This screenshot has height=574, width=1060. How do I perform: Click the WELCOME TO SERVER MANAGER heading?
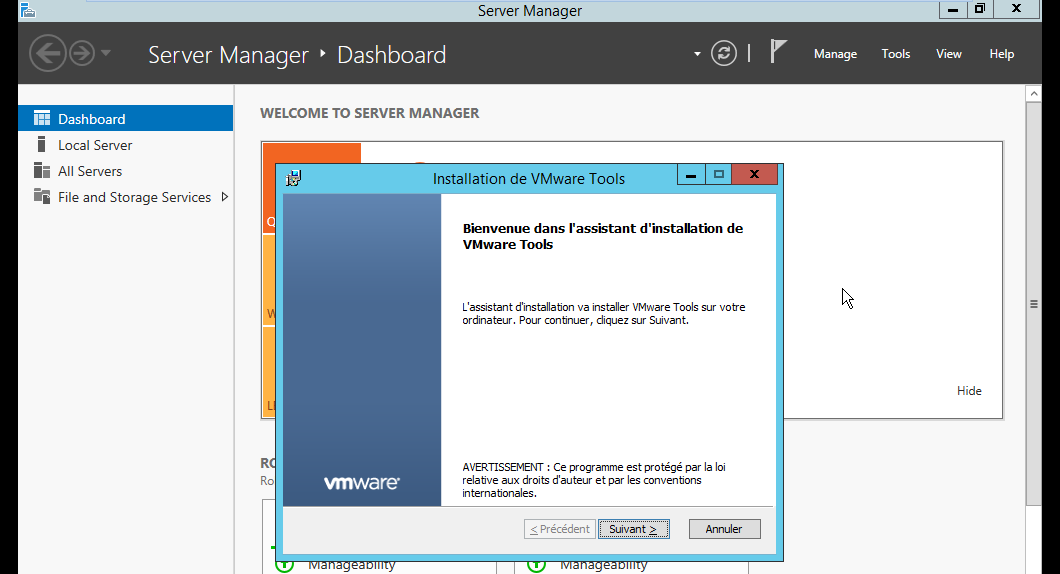370,113
